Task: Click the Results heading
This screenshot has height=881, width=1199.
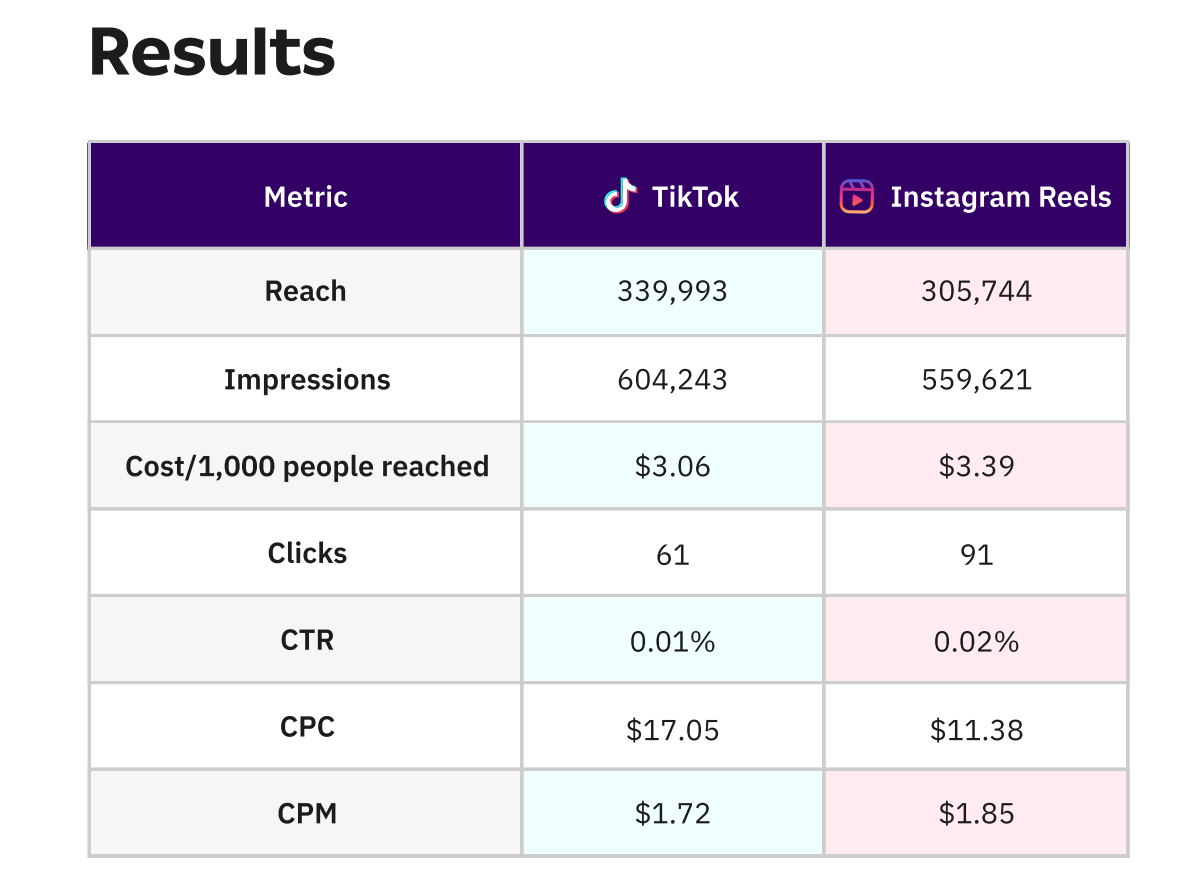Action: (x=212, y=52)
